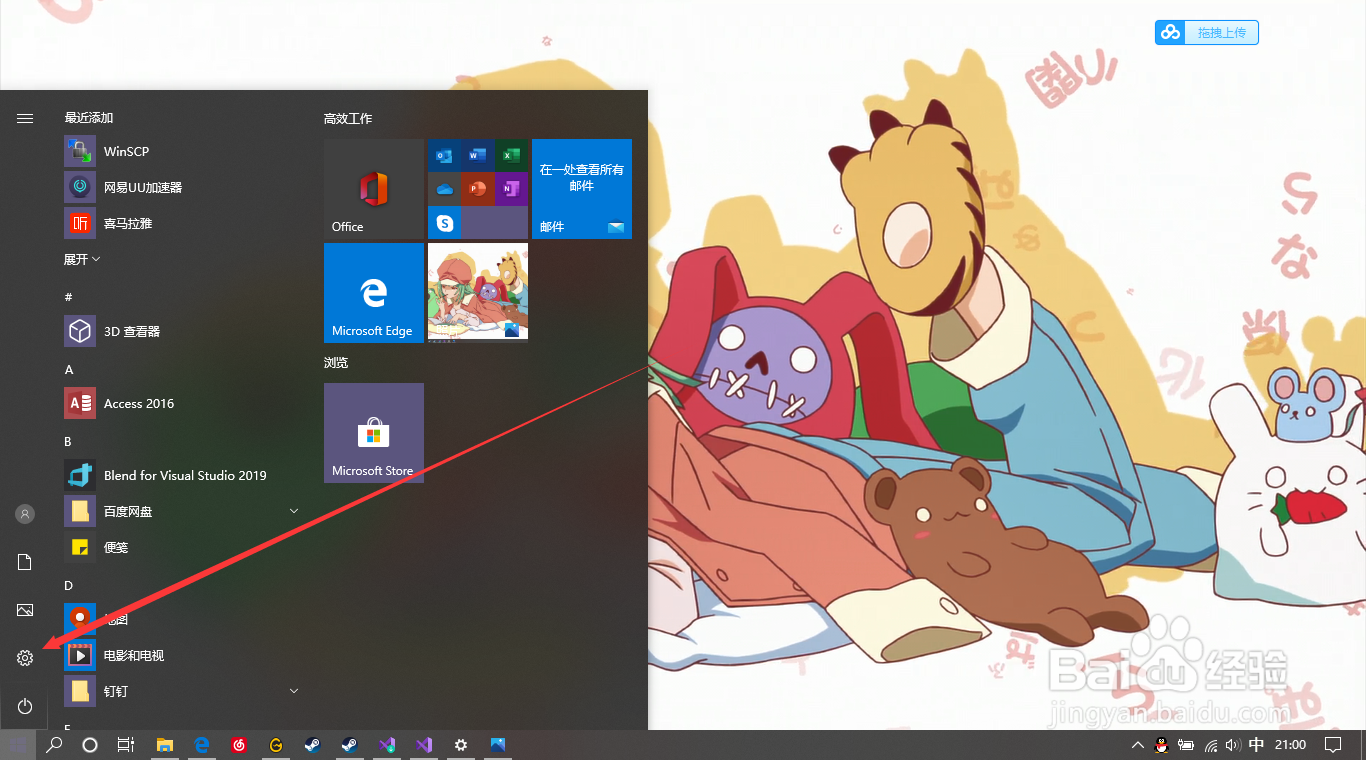Viewport: 1366px width, 760px height.
Task: Open Photos app on taskbar
Action: [x=498, y=745]
